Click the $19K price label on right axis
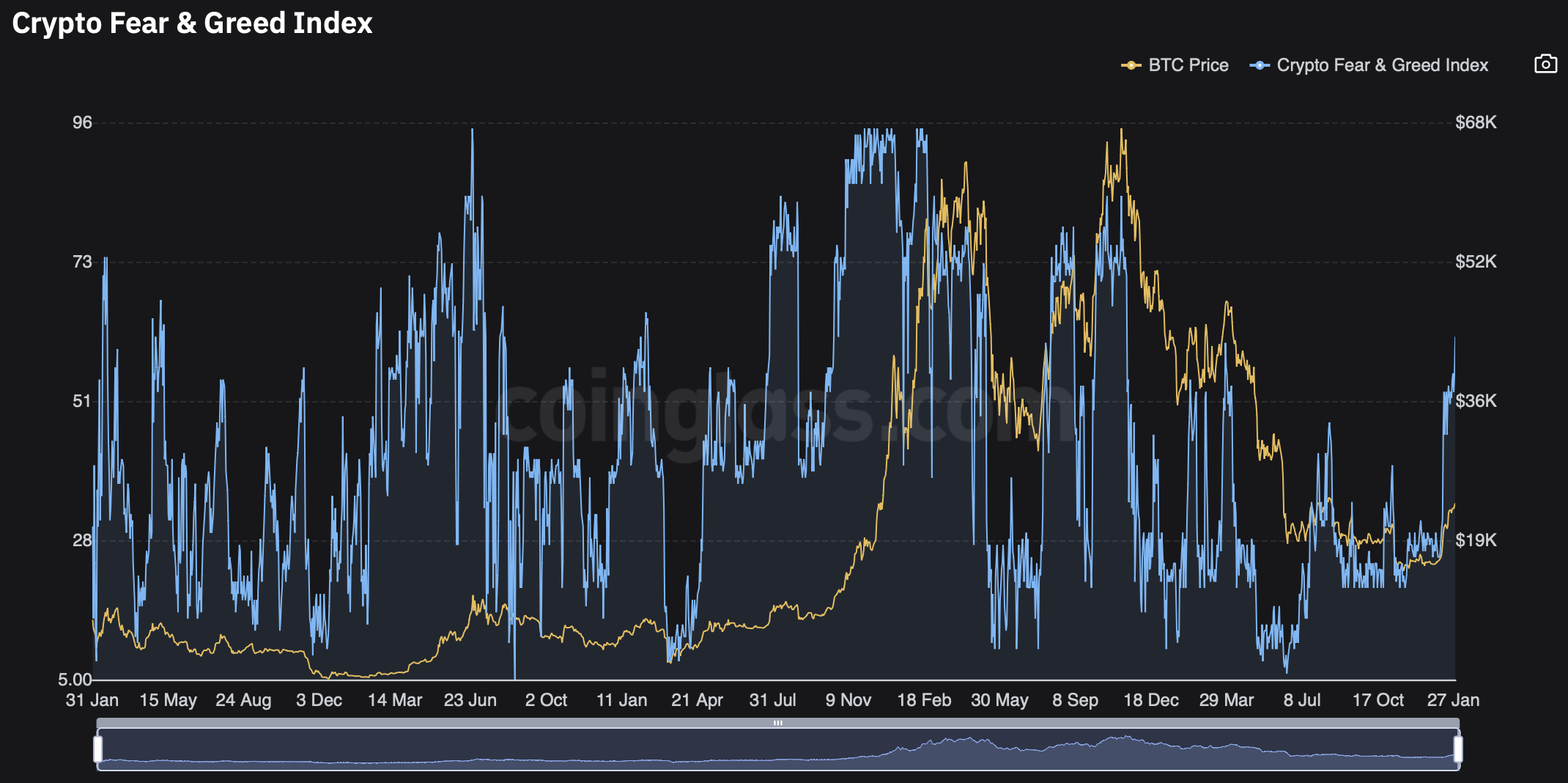Image resolution: width=1568 pixels, height=783 pixels. (1475, 540)
